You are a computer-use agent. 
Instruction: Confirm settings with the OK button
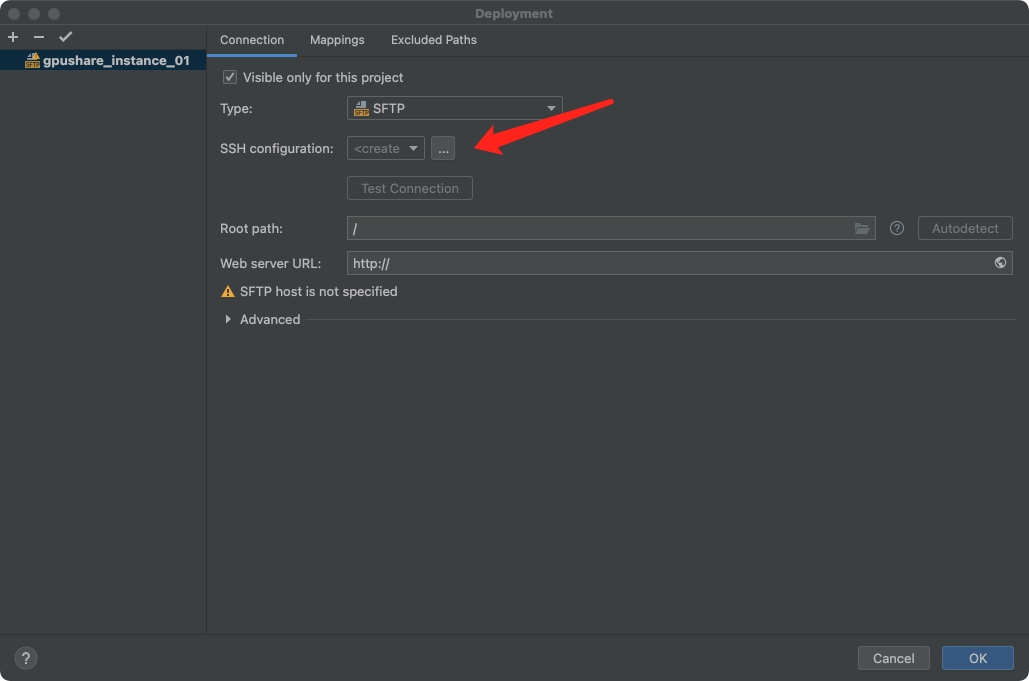[x=977, y=658]
